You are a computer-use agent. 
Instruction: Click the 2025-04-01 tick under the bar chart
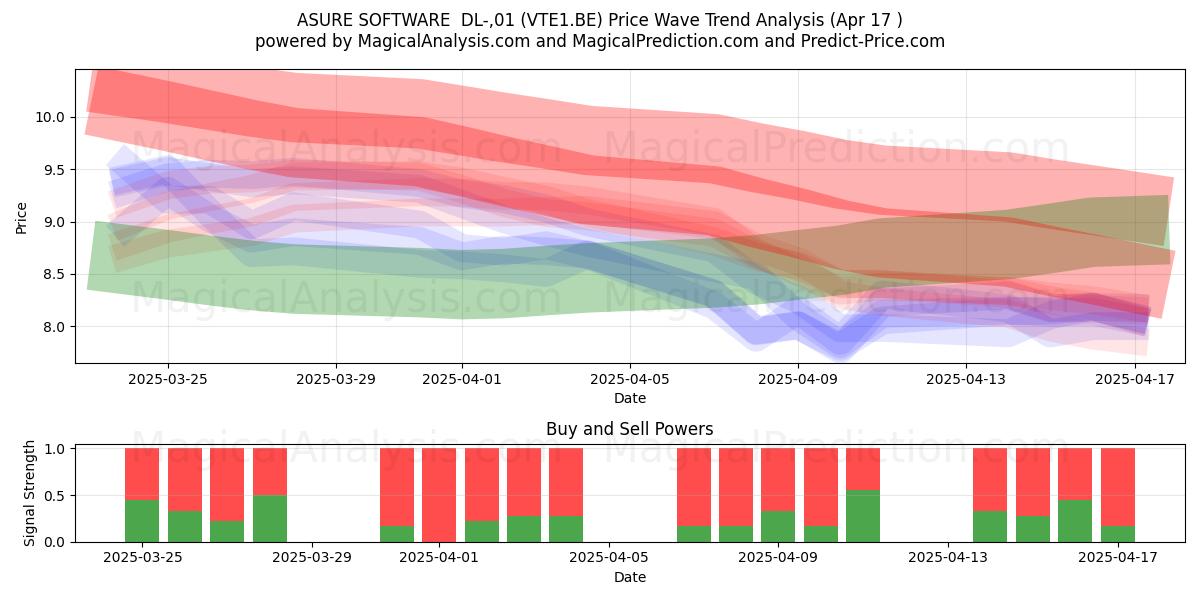click(x=439, y=558)
